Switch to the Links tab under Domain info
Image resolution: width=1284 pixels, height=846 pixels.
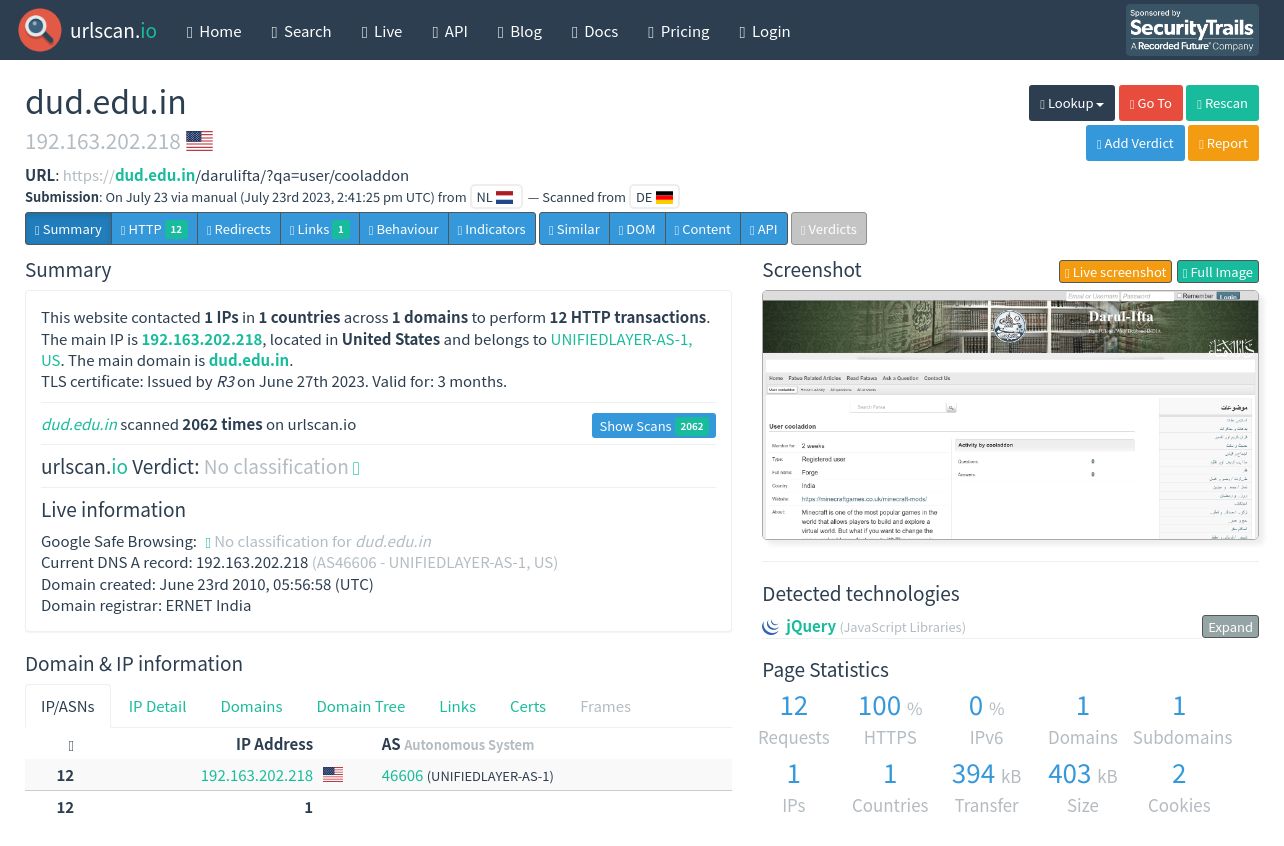(x=457, y=706)
